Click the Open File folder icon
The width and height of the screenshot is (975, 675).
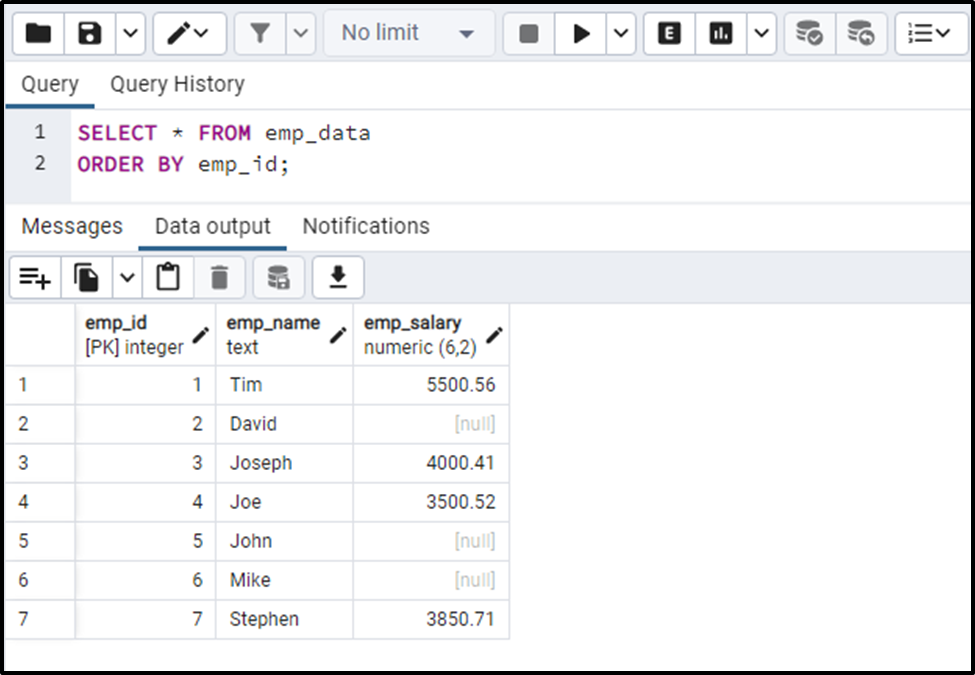click(x=38, y=33)
